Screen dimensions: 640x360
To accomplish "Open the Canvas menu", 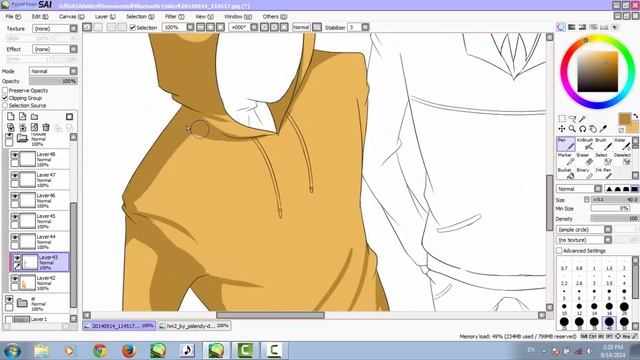I will click(71, 16).
